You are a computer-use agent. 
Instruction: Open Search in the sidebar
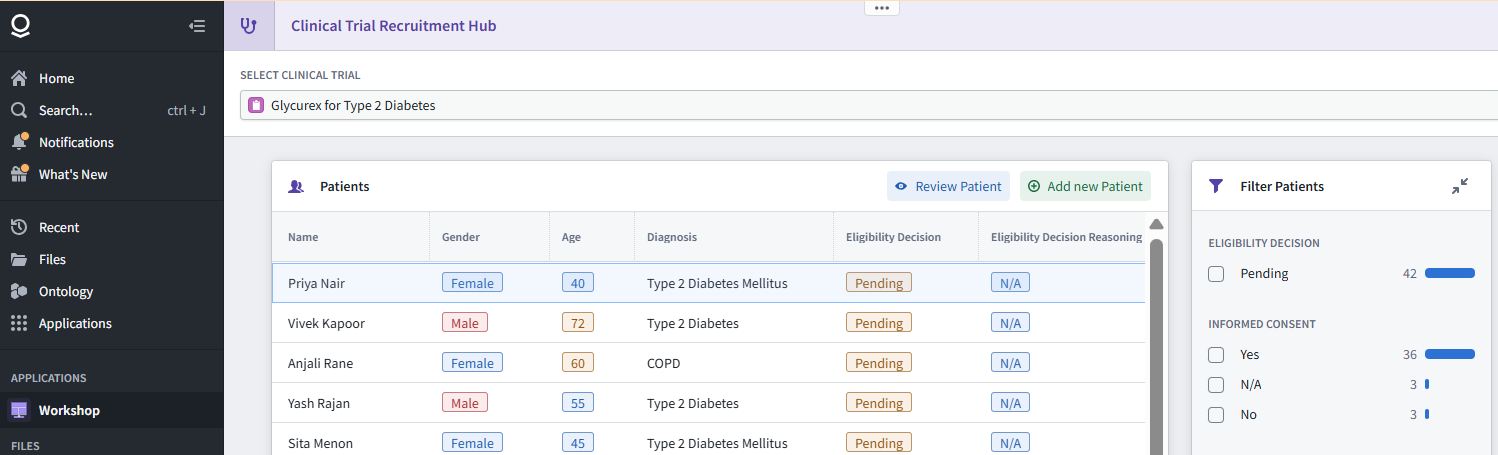(x=112, y=110)
